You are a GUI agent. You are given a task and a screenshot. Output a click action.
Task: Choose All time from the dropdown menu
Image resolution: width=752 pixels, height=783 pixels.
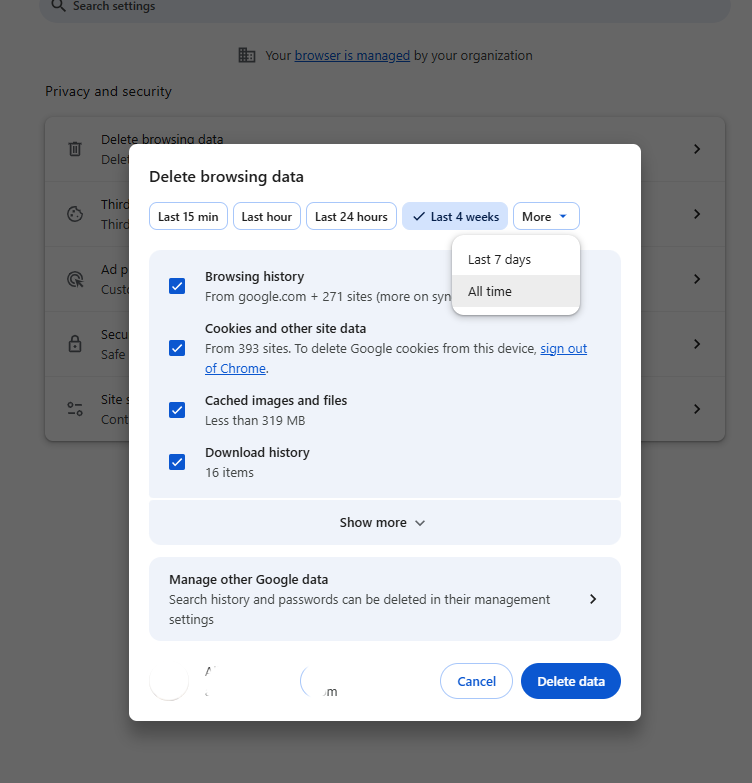(490, 291)
